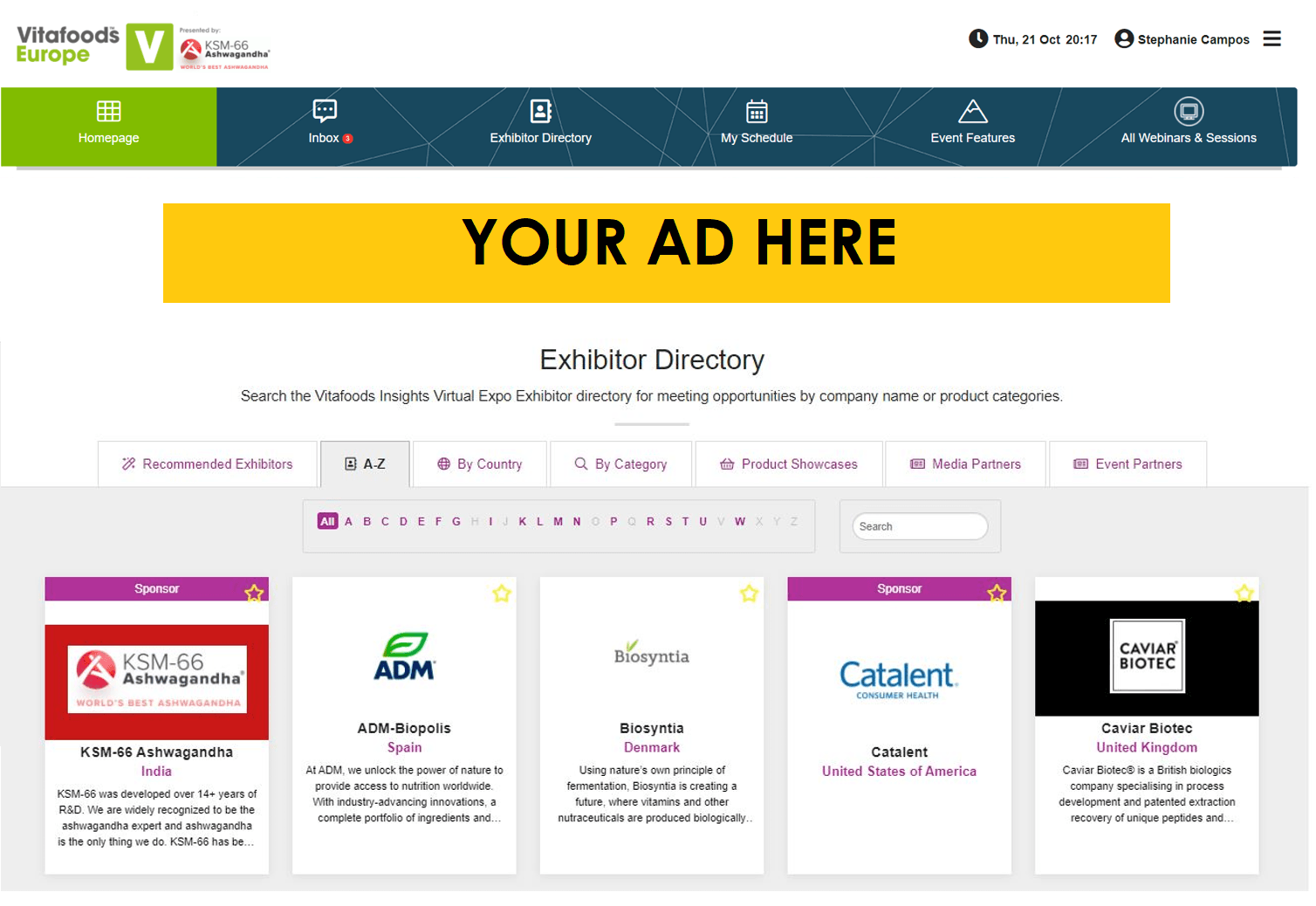
Task: Click the ADM-Biopolis exhibitor name
Action: (404, 728)
